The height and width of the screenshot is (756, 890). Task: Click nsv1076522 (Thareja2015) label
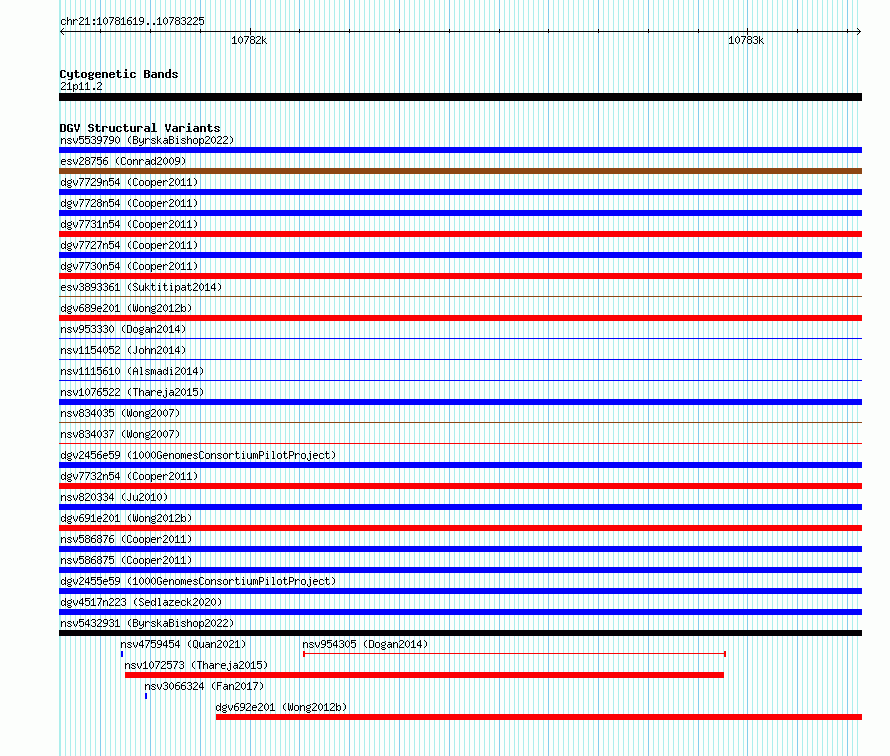point(132,392)
